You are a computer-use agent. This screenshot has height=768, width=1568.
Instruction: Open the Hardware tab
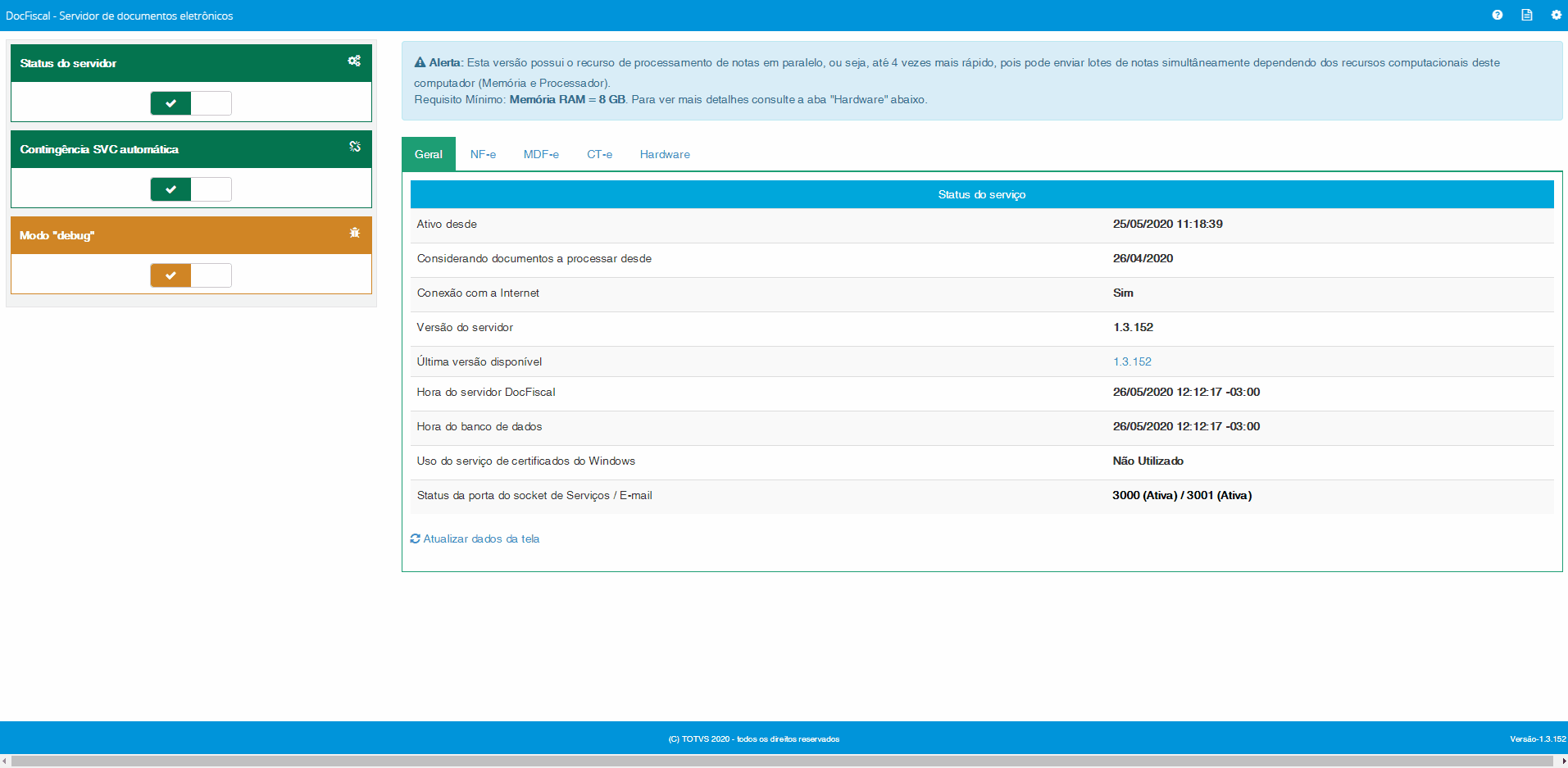tap(665, 154)
